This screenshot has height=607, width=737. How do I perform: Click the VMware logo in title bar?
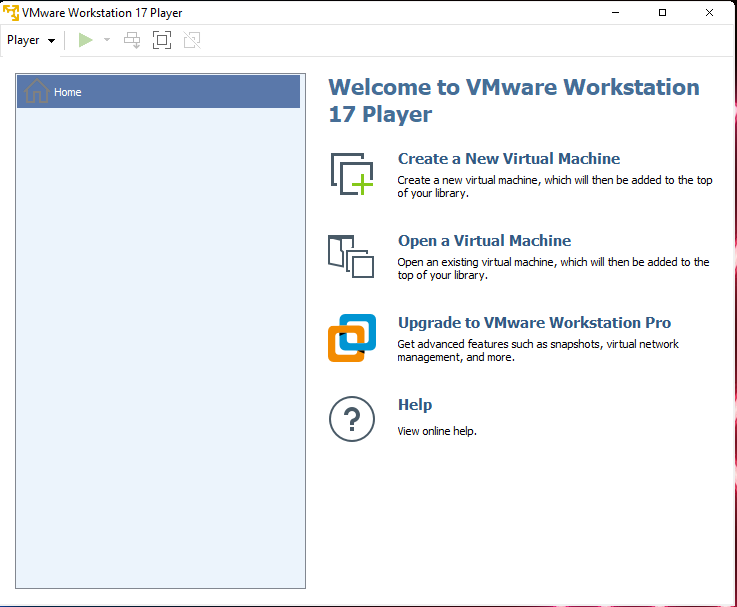[11, 13]
